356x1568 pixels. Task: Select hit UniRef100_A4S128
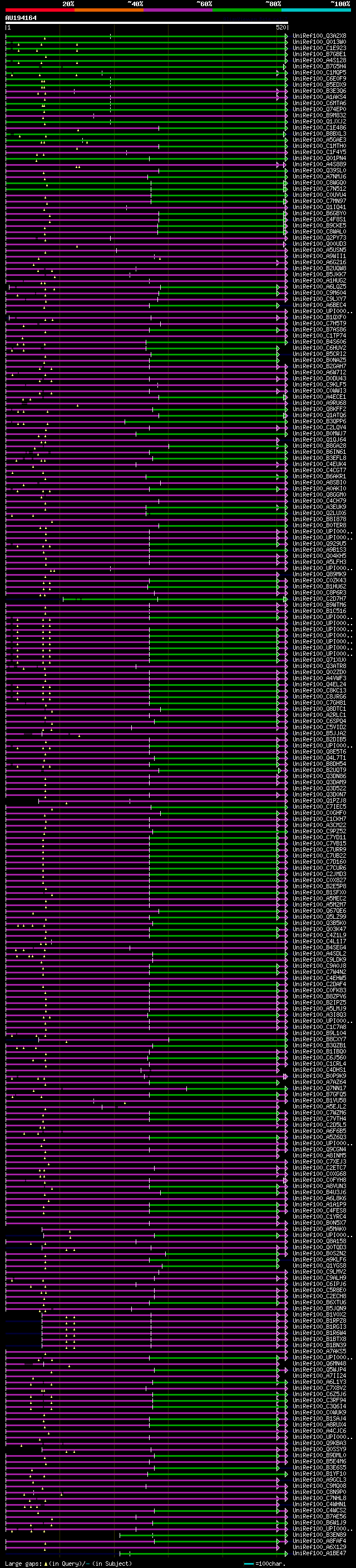(x=319, y=60)
